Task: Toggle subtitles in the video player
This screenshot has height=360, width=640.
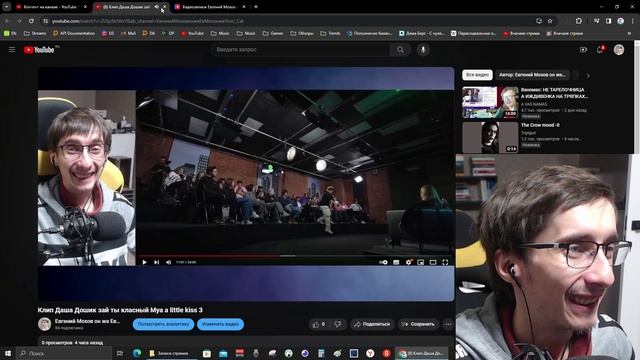Action: [x=396, y=262]
